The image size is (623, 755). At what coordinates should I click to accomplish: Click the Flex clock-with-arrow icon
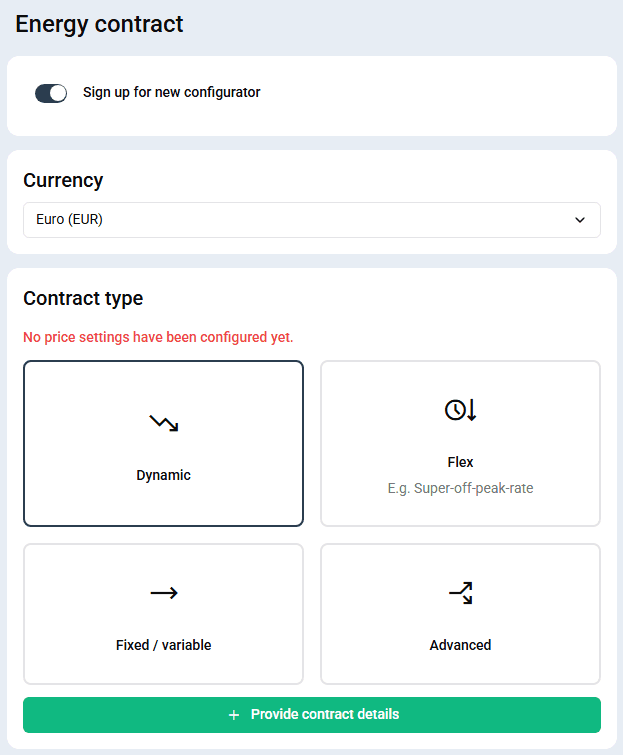pos(460,409)
